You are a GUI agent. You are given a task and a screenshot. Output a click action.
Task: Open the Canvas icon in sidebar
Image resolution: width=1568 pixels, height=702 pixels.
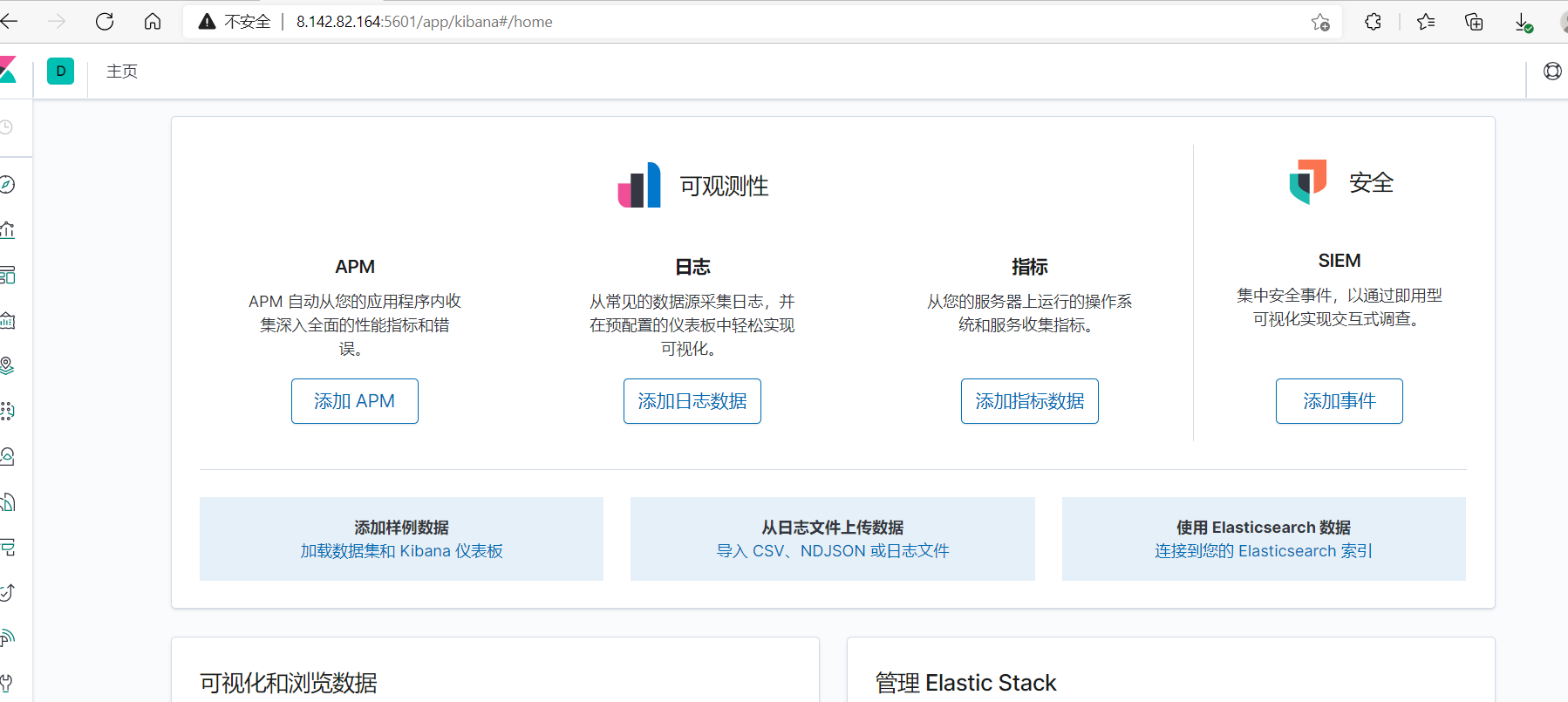(x=7, y=321)
